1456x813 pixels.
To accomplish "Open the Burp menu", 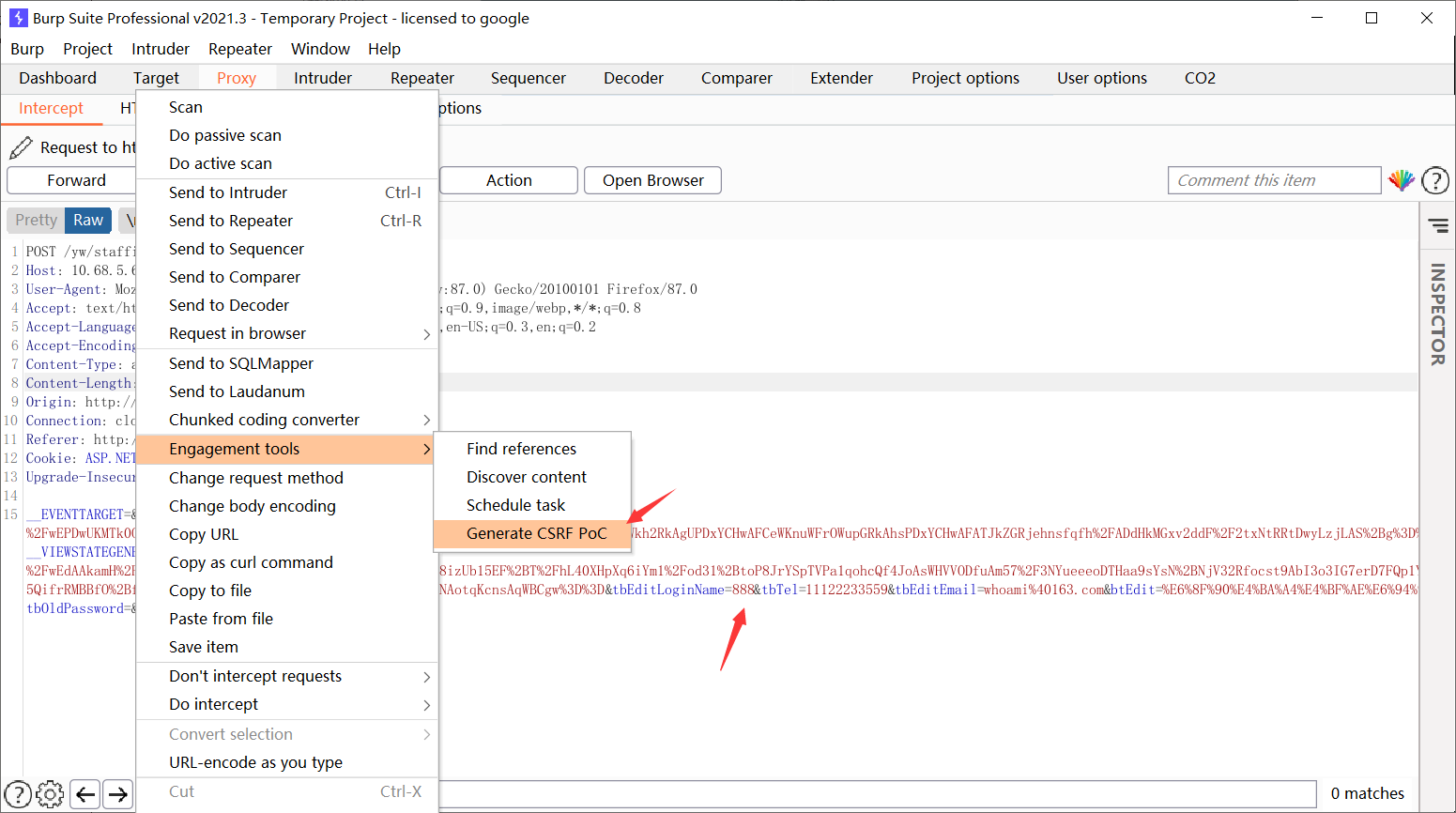I will 27,49.
